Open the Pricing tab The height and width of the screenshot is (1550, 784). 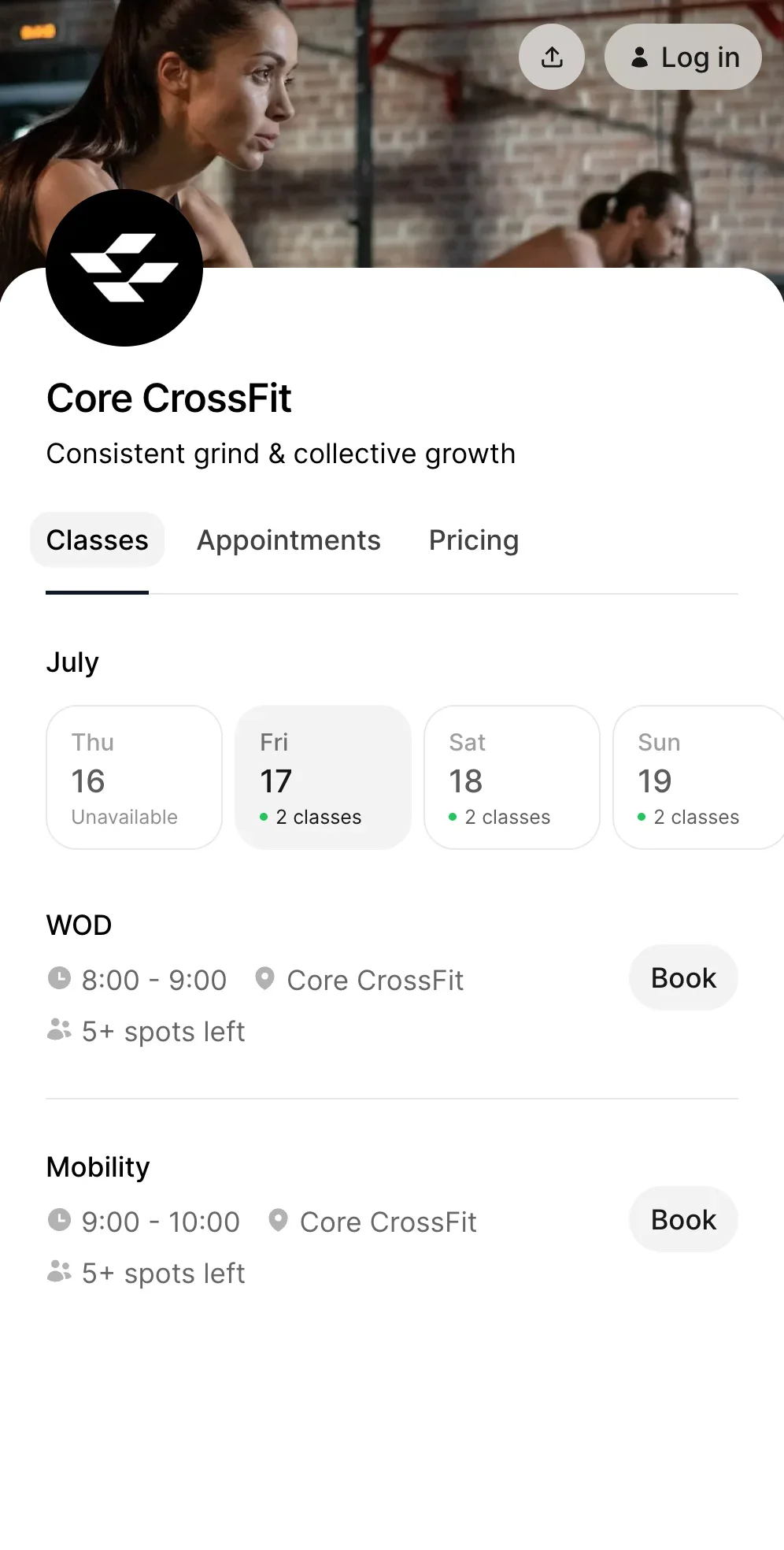474,540
